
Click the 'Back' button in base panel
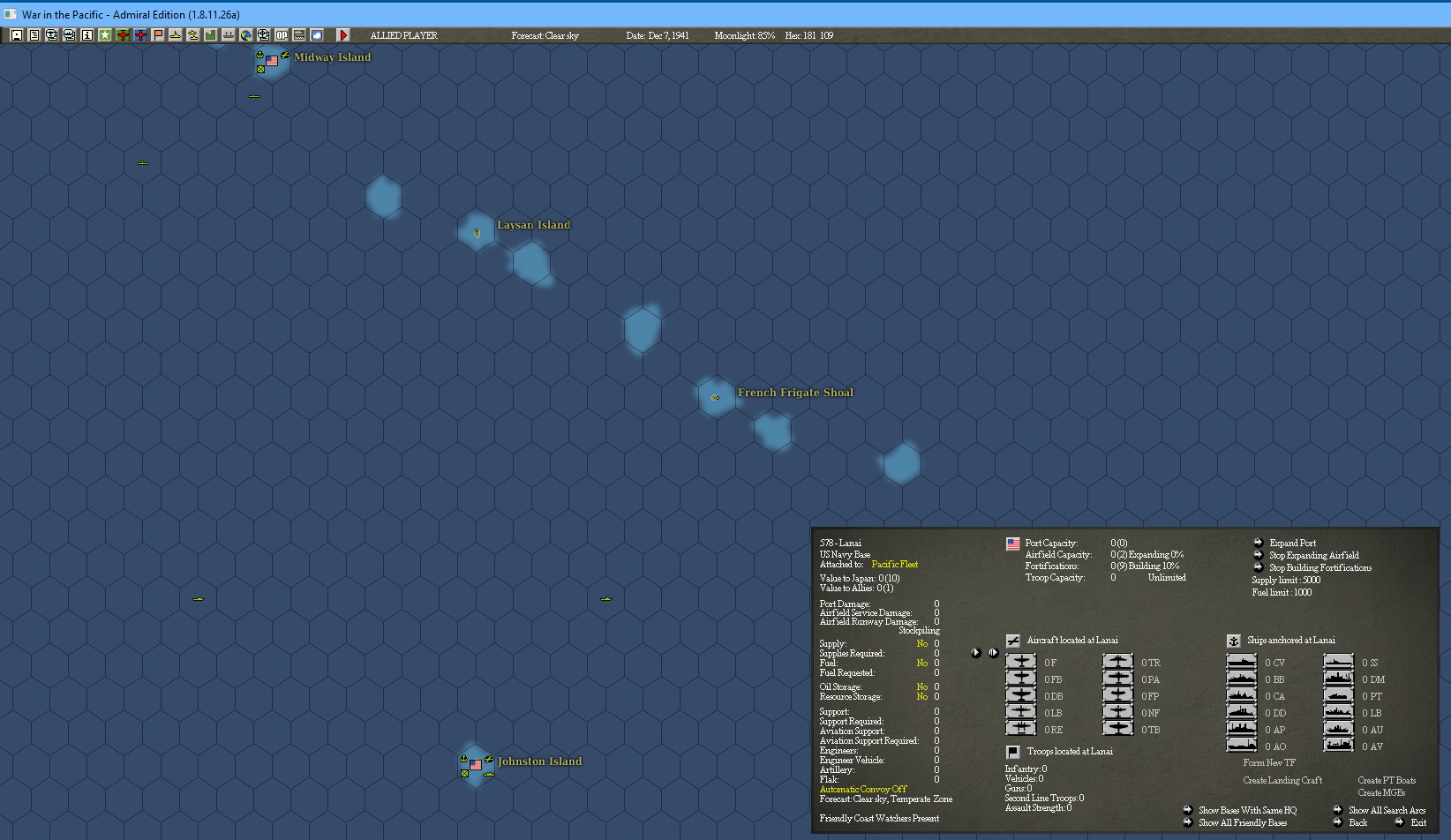[x=1357, y=822]
